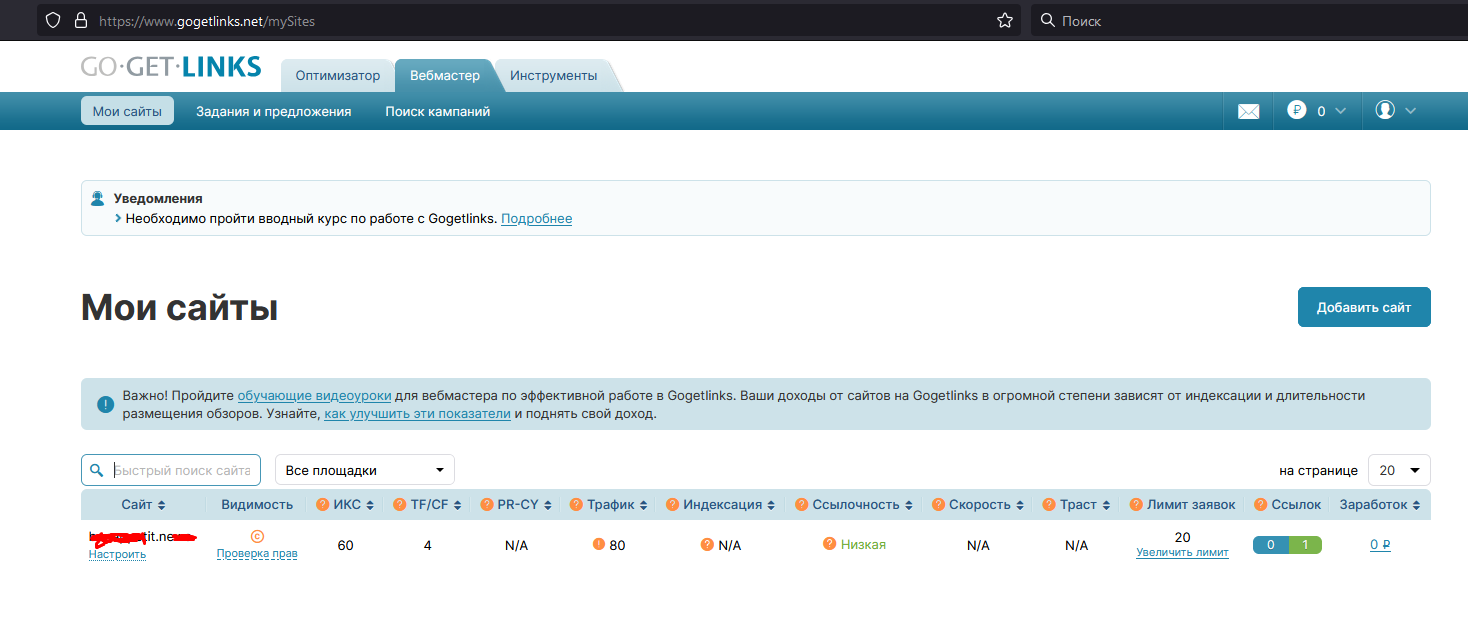The image size is (1468, 618).
Task: Select the Вебмастер tab
Action: (x=445, y=75)
